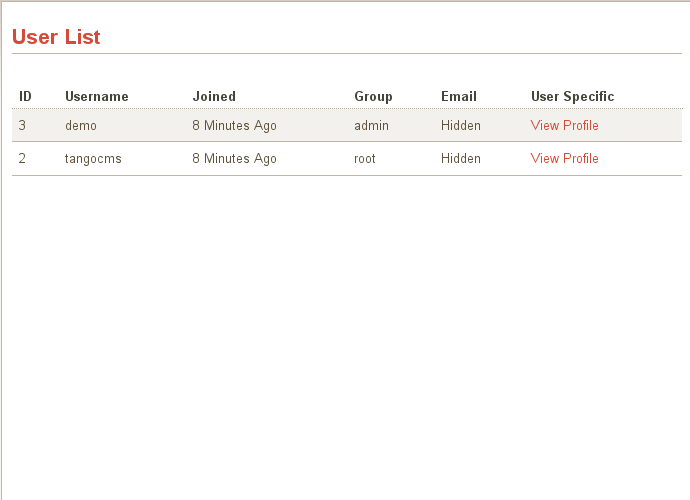
Task: Click joined time in tangocms row
Action: (x=234, y=158)
